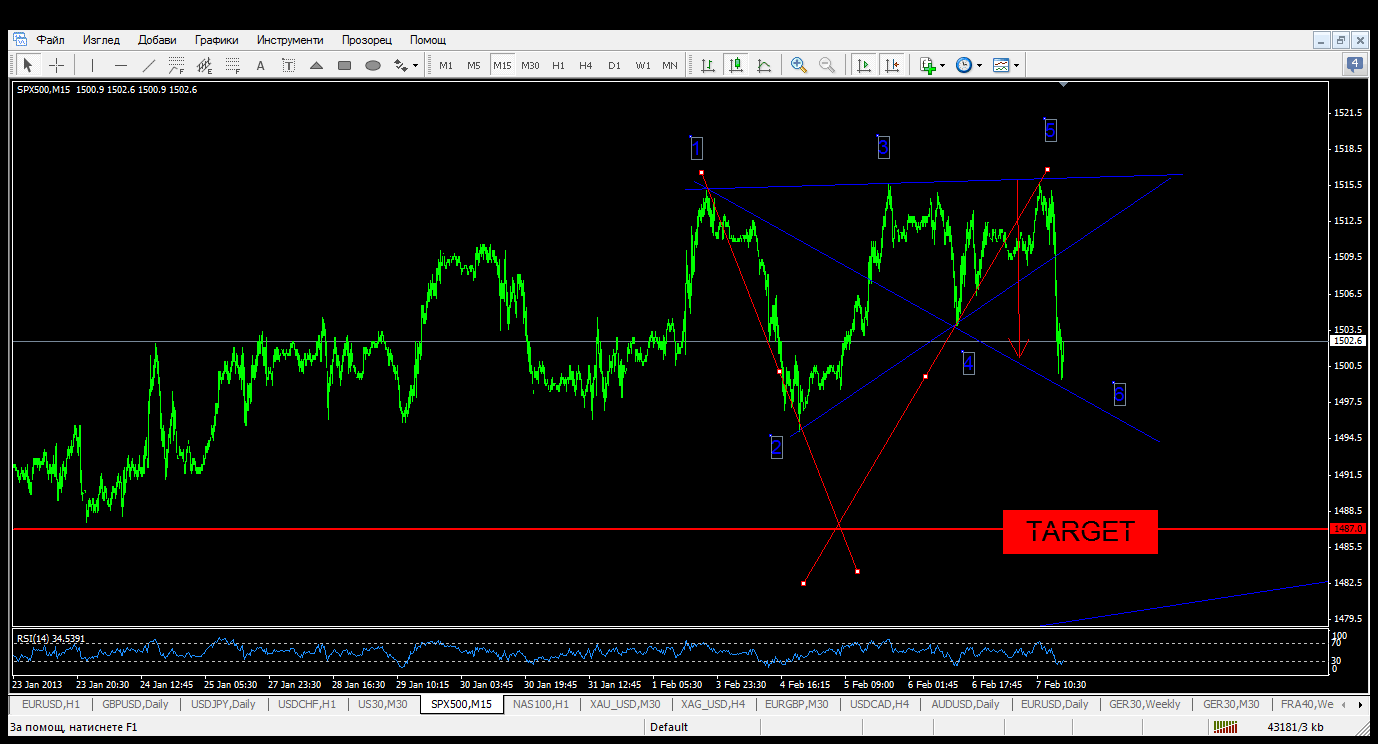Set timeframe to M1
1378x744 pixels.
click(x=446, y=65)
